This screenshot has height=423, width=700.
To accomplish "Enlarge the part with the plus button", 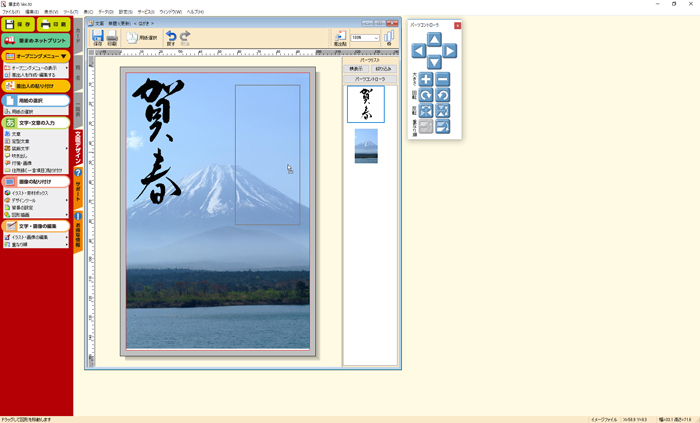I will [x=426, y=79].
